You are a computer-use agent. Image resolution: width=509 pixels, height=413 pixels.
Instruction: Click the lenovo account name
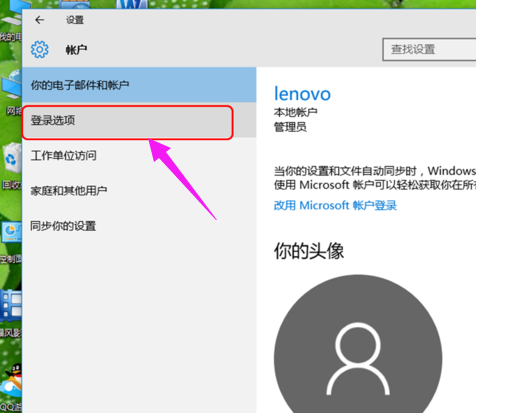pos(302,93)
